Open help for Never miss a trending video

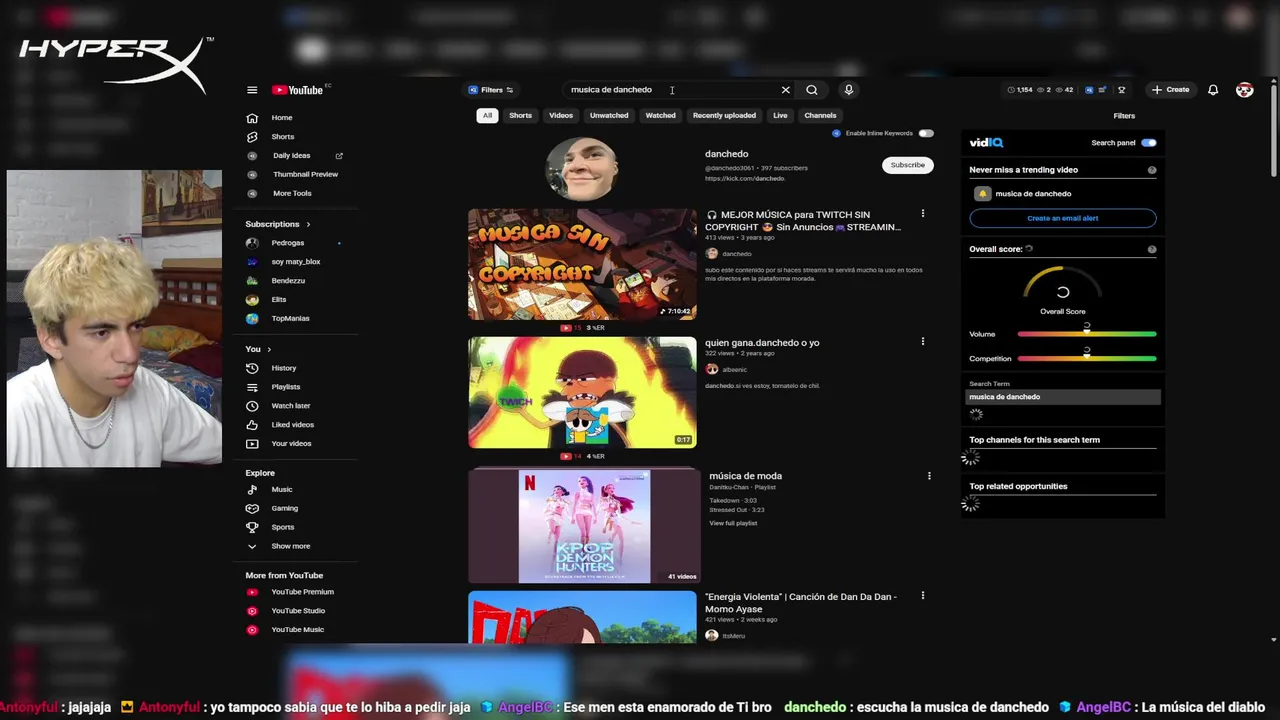(x=1152, y=170)
